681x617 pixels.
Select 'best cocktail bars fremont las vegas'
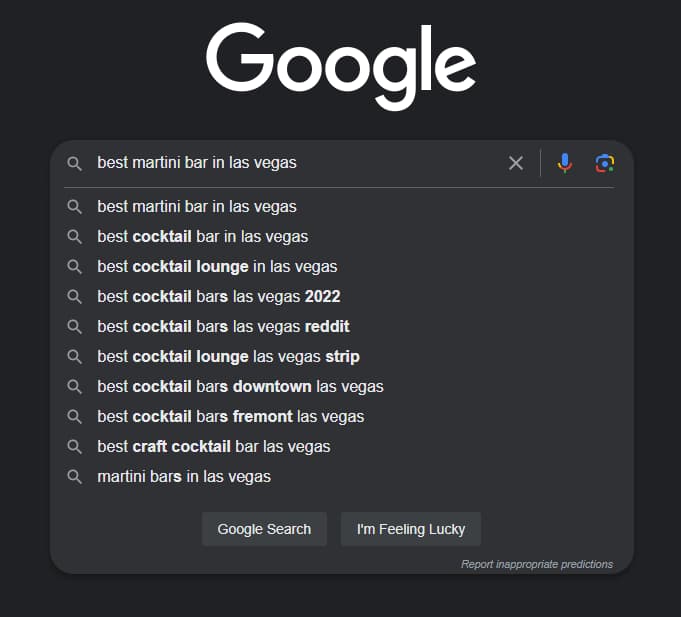[x=230, y=417]
